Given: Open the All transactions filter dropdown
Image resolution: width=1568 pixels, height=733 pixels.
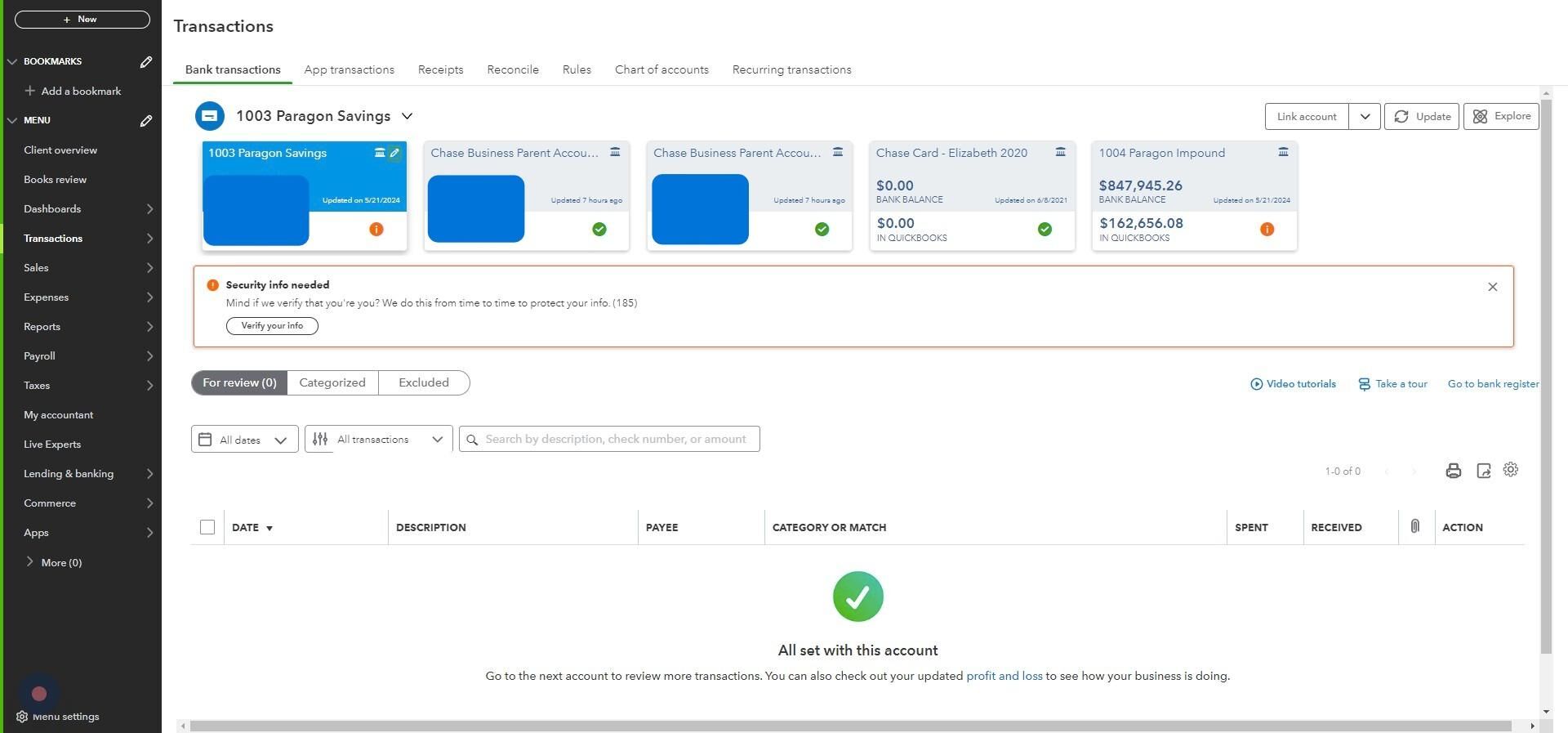Looking at the screenshot, I should pyautogui.click(x=379, y=440).
